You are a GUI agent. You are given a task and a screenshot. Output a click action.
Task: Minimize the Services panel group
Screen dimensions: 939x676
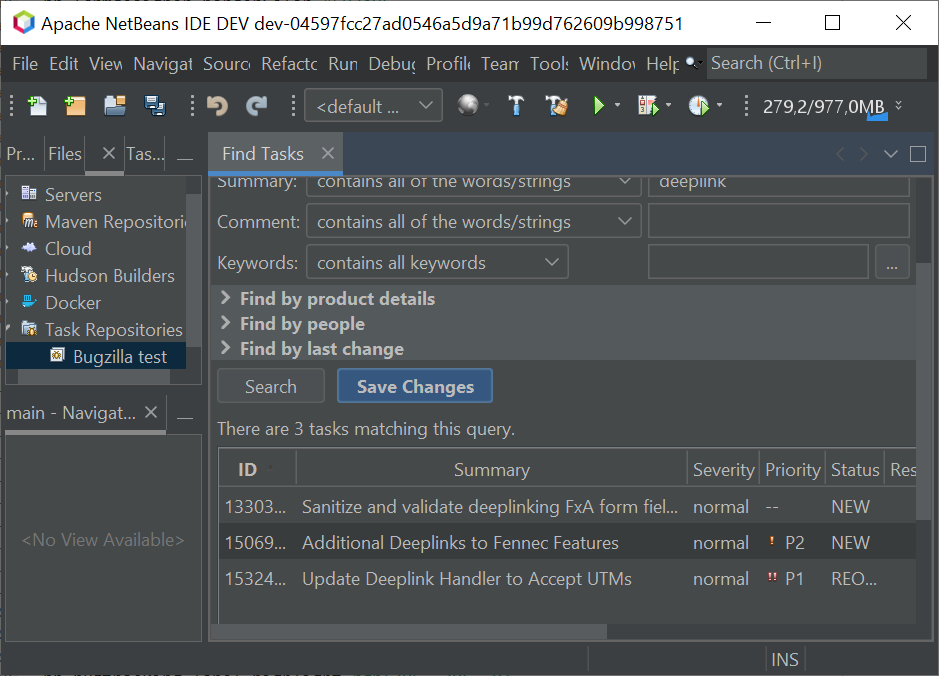(185, 157)
